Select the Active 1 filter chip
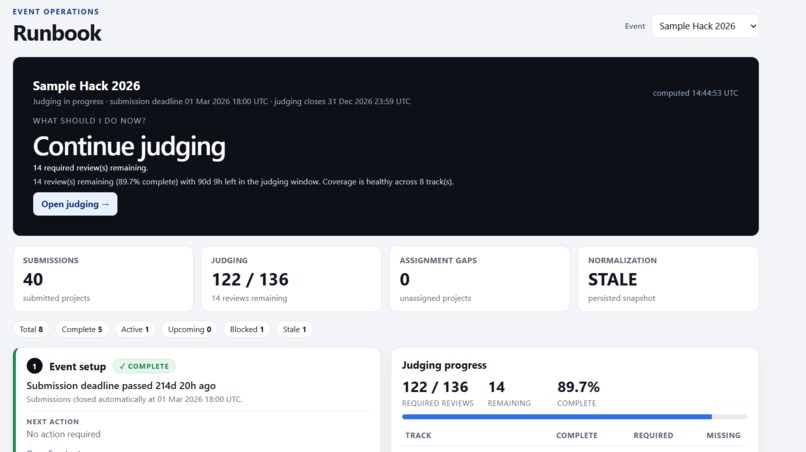 135,329
